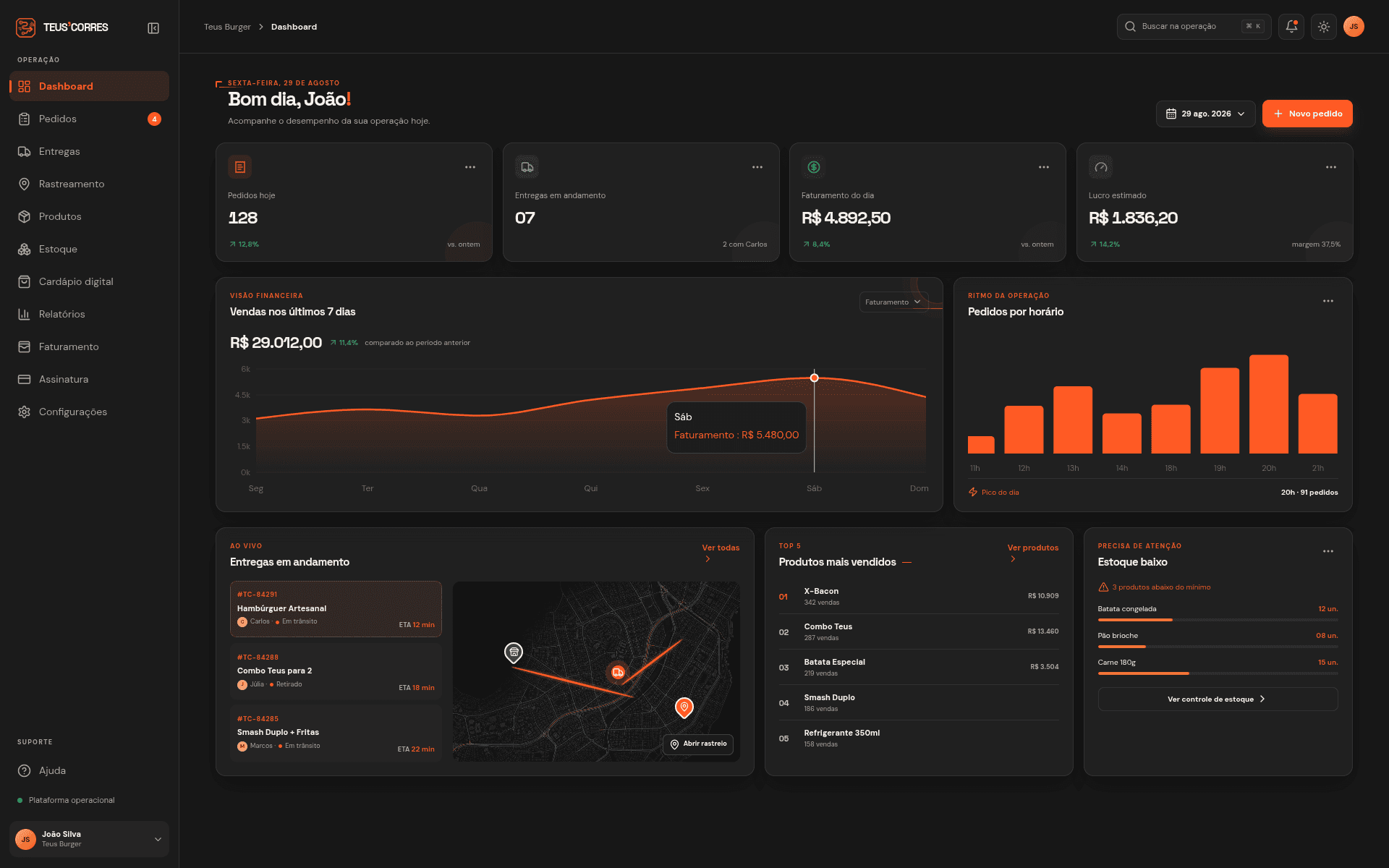1389x868 pixels.
Task: Click the Faturamento do dia dollar icon
Action: click(x=814, y=167)
